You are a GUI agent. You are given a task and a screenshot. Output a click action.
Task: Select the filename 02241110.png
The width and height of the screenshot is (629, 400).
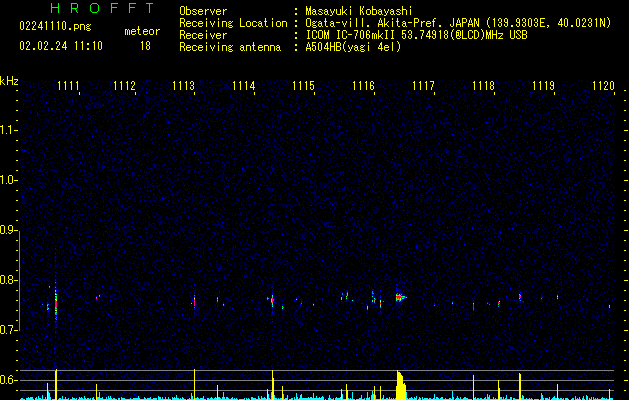click(x=55, y=27)
